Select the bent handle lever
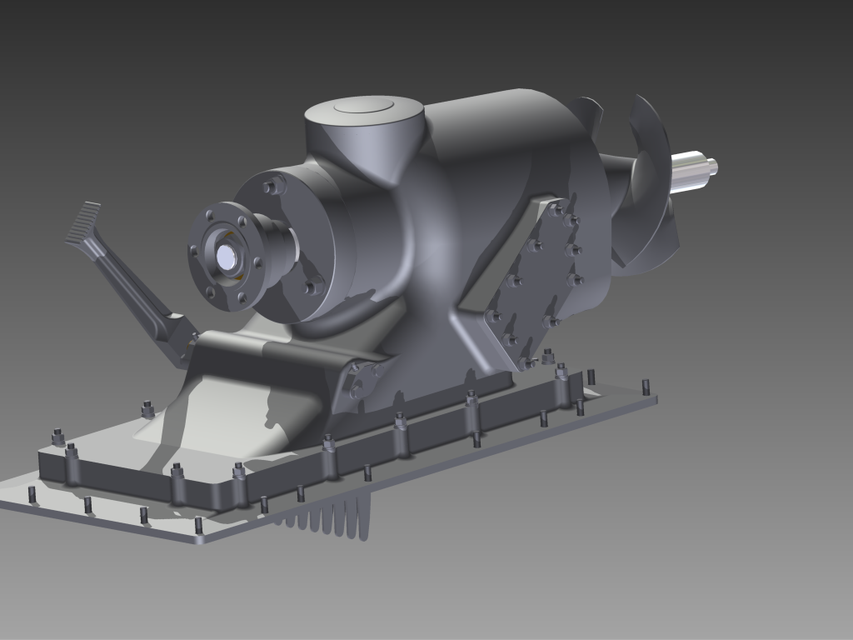853x640 pixels. (120, 270)
